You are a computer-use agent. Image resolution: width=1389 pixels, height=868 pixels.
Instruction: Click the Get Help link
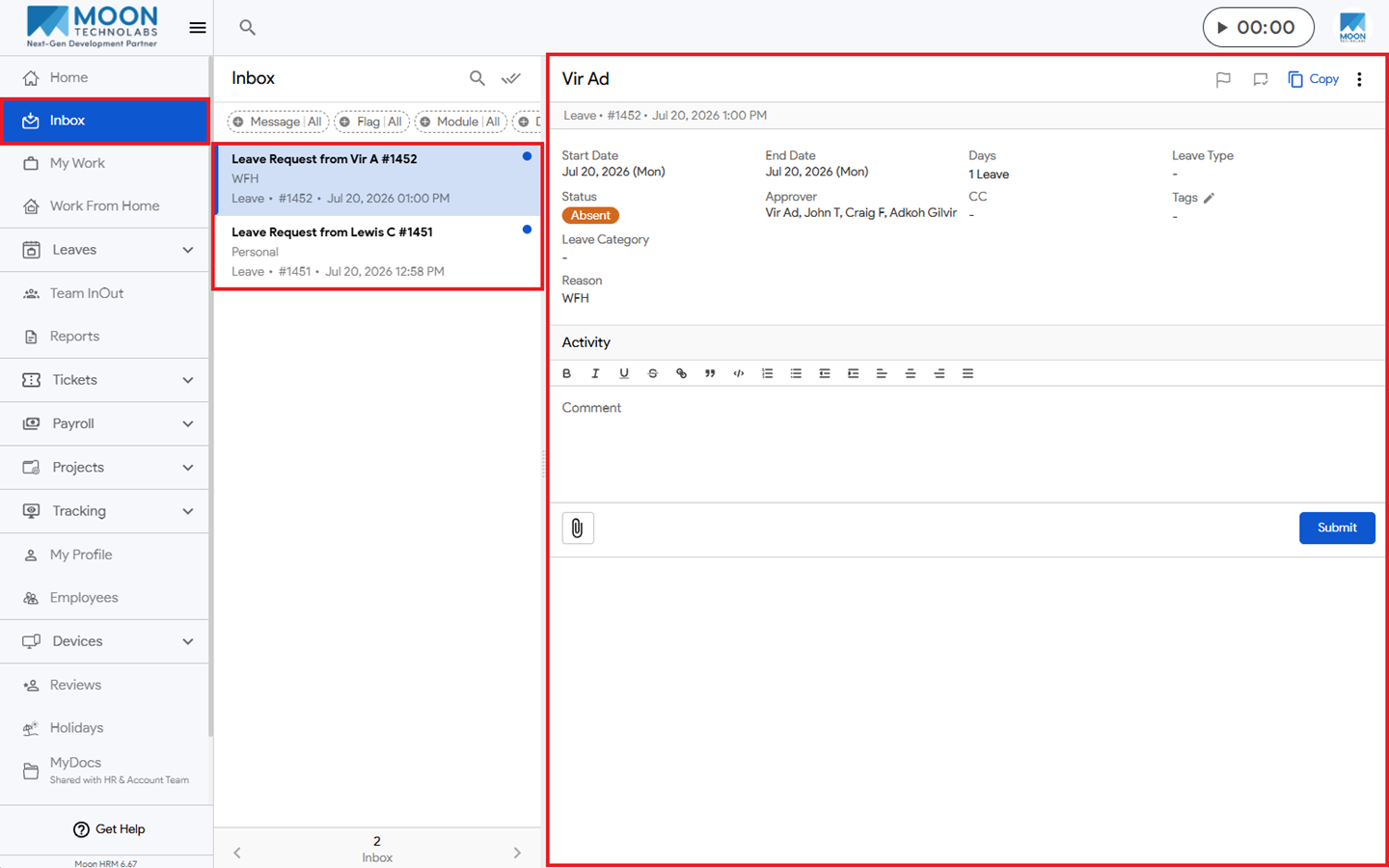109,829
